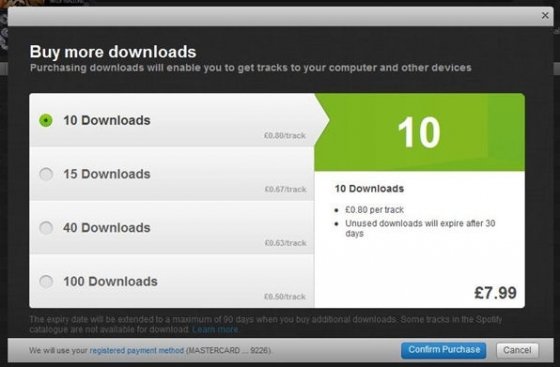Image resolution: width=560 pixels, height=367 pixels.
Task: Cancel the download purchase dialog
Action: click(517, 350)
